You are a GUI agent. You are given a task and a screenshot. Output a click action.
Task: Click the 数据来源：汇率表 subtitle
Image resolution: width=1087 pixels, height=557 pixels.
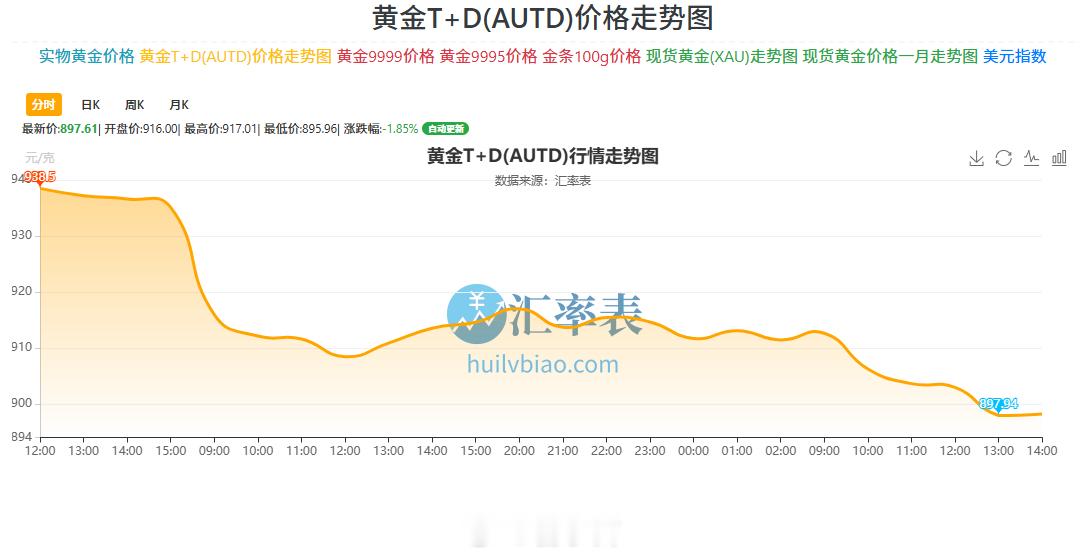click(543, 181)
